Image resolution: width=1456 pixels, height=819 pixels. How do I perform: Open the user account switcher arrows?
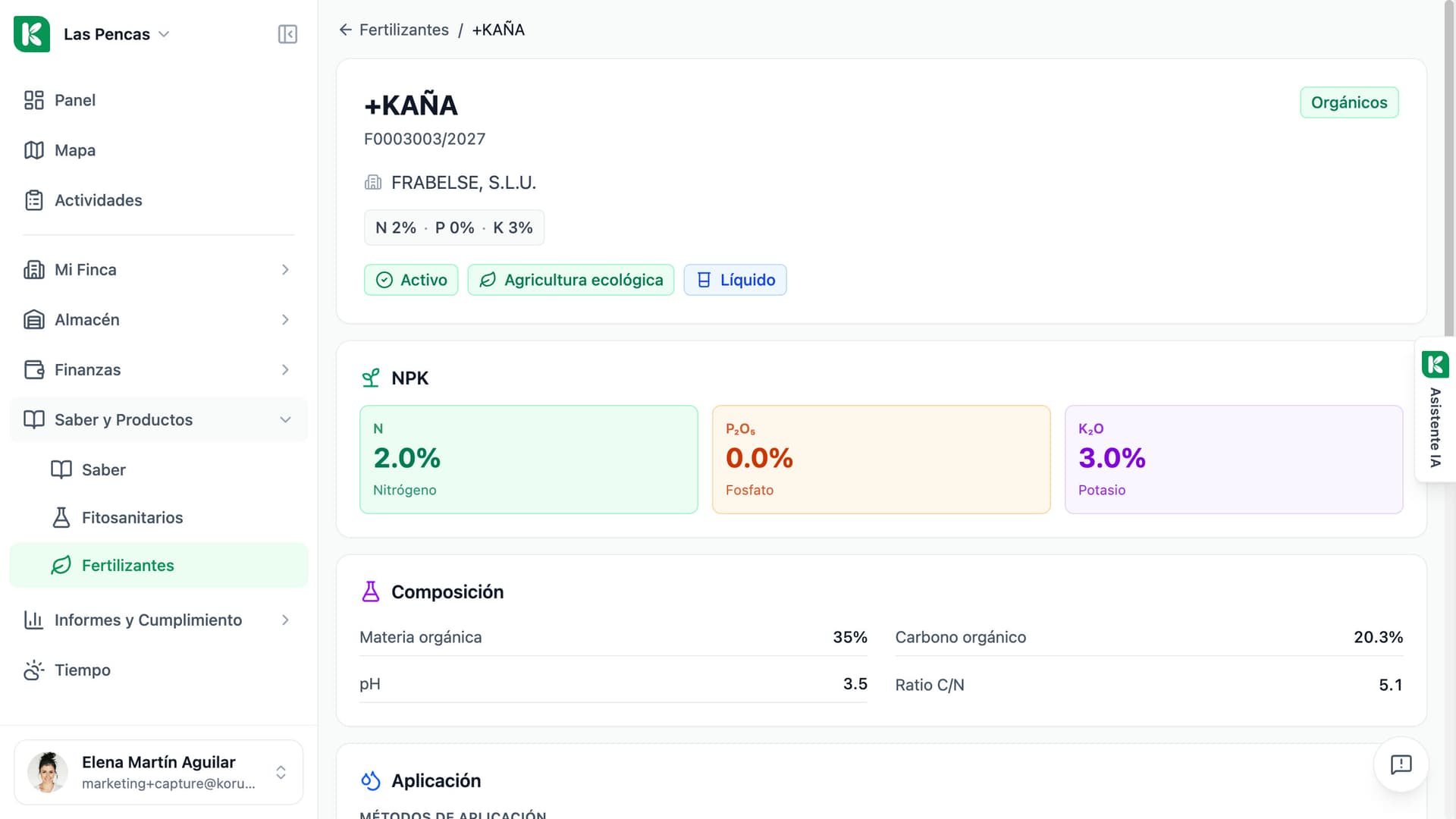(281, 772)
